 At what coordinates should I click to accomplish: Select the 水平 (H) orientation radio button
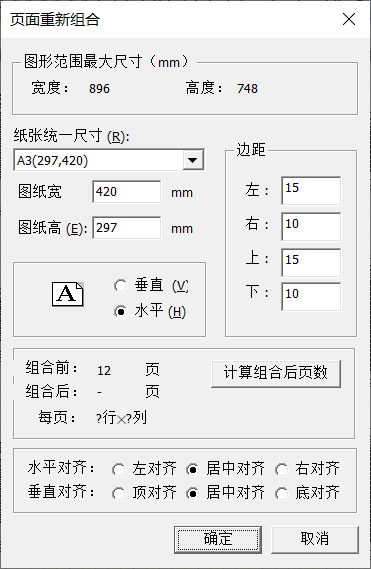pyautogui.click(x=121, y=312)
